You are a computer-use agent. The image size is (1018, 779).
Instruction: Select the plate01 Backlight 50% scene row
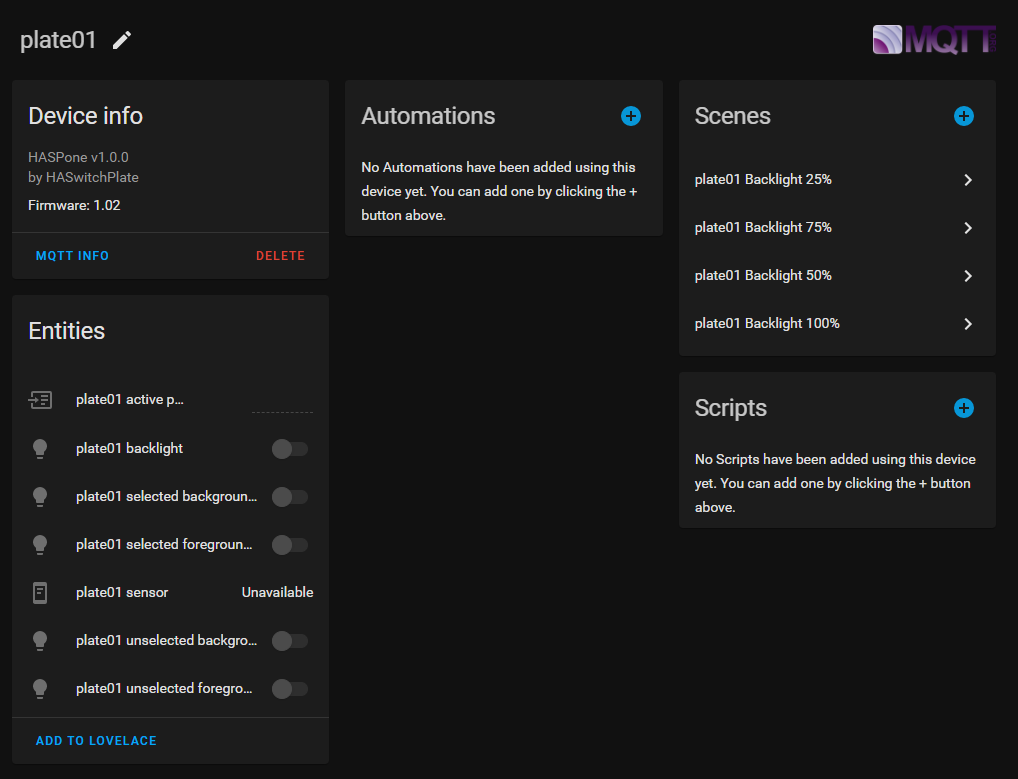coord(763,276)
